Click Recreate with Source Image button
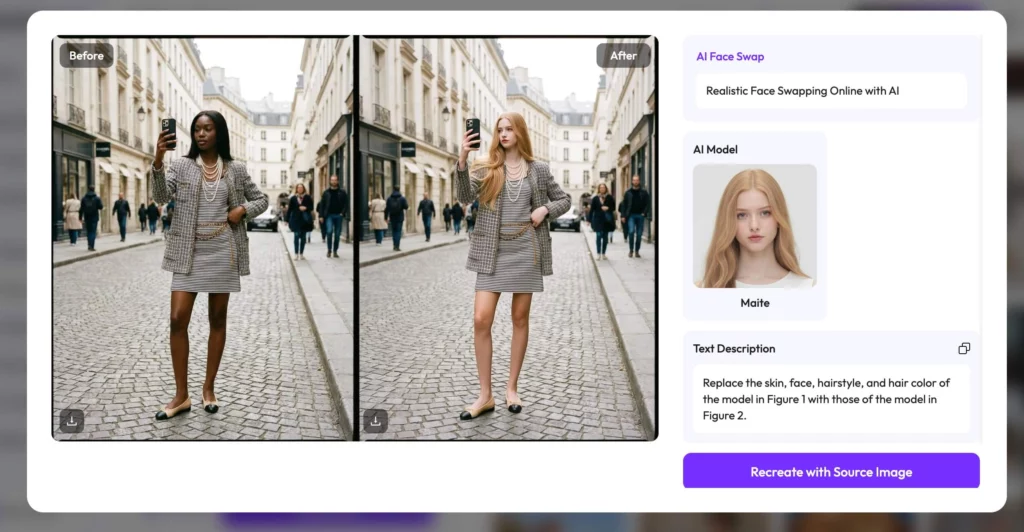The height and width of the screenshot is (532, 1024). click(x=831, y=471)
